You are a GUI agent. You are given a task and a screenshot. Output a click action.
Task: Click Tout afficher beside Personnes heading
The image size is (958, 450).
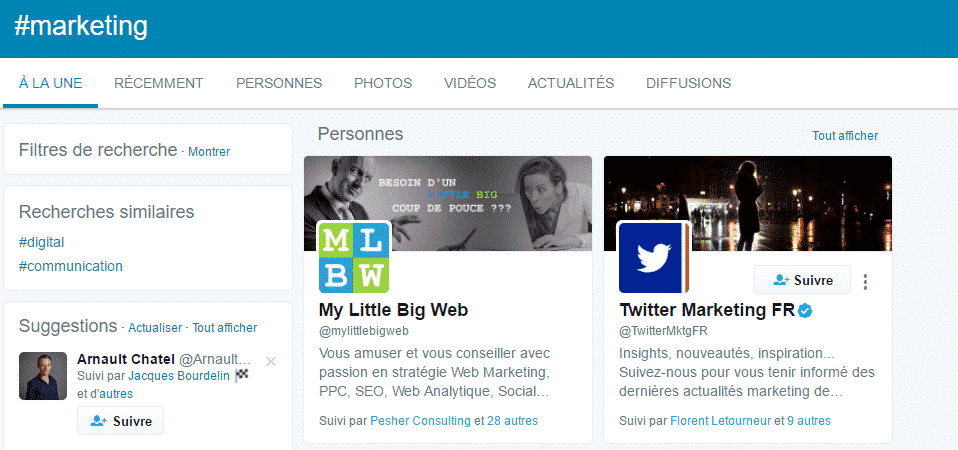click(x=845, y=136)
